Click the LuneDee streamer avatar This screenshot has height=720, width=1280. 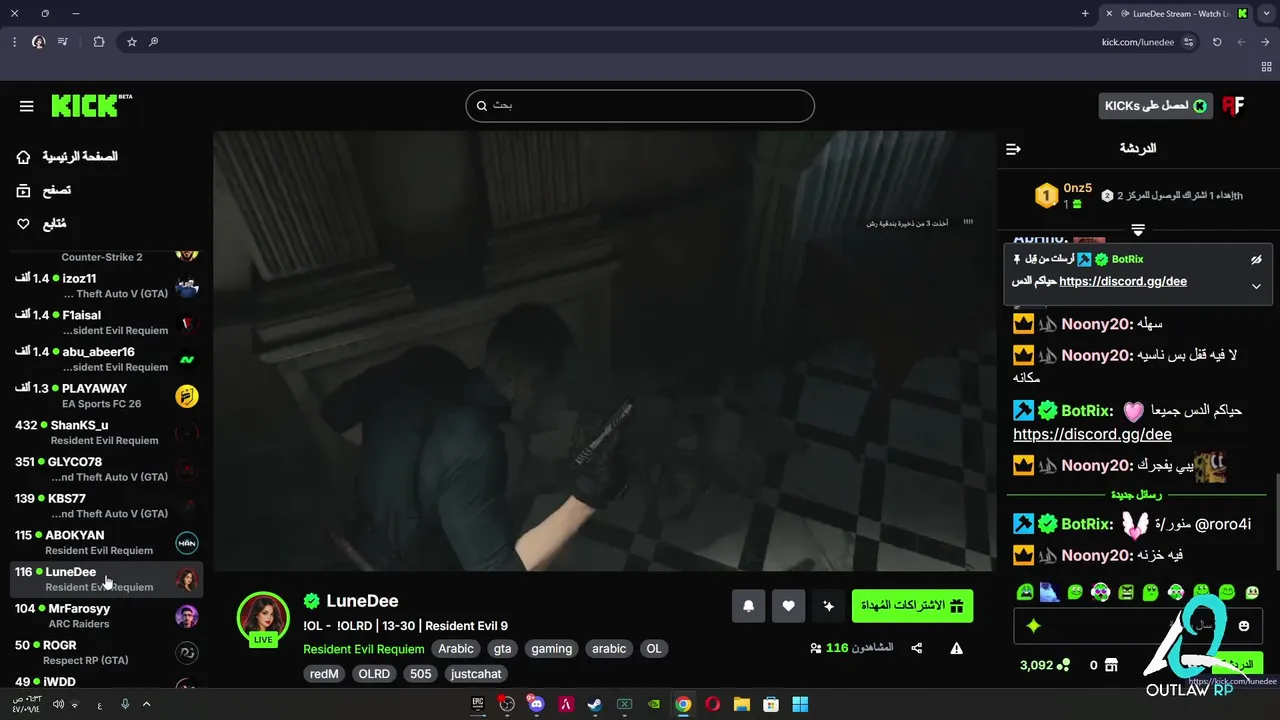263,617
